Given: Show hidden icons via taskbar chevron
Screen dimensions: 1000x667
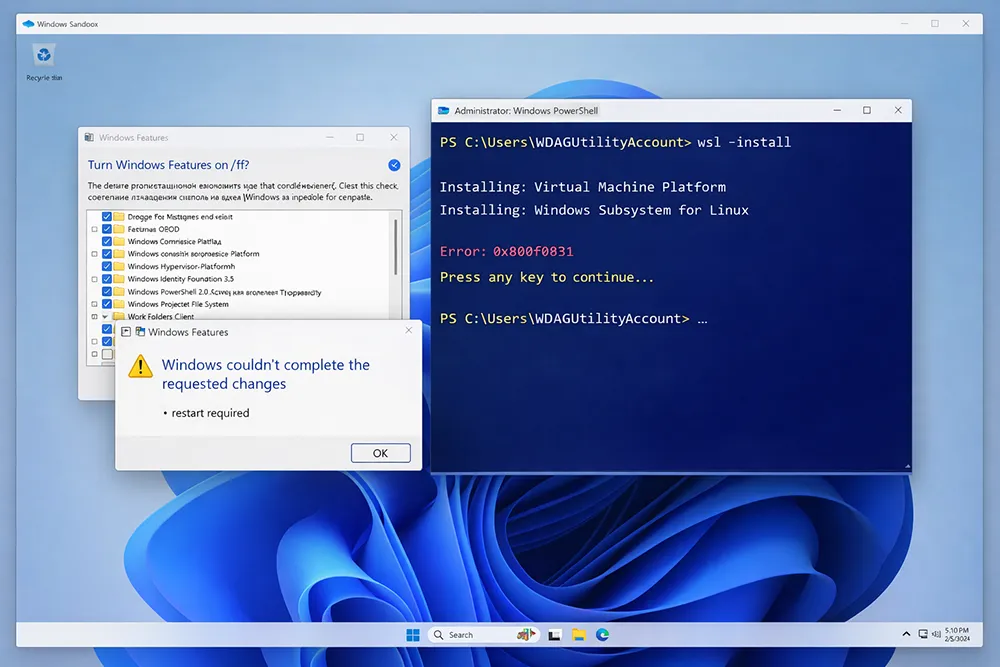Looking at the screenshot, I should tap(906, 633).
